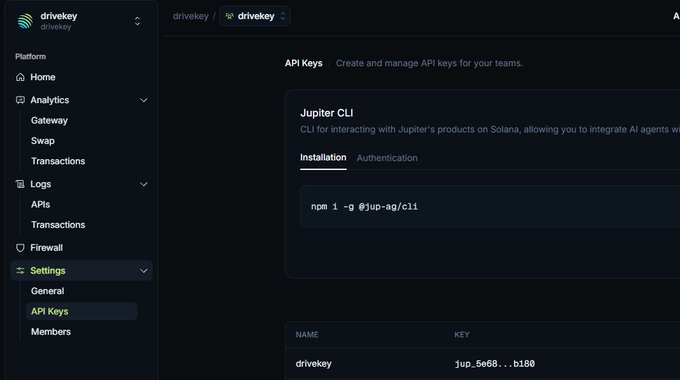Open Swap analytics
The image size is (680, 380).
pos(43,141)
